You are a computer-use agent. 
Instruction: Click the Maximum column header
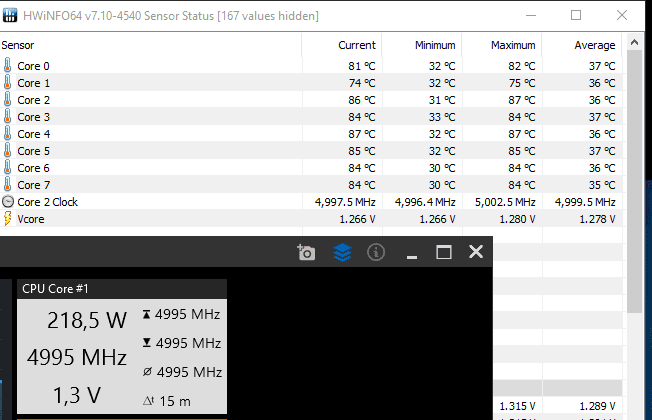(513, 45)
